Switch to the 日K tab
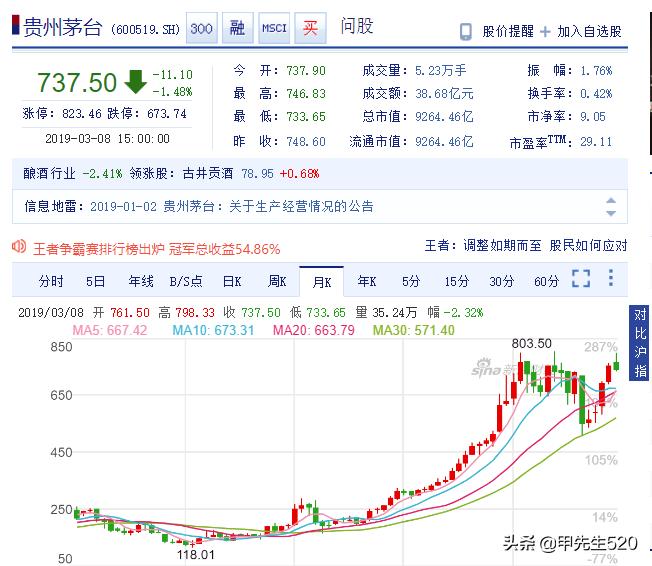This screenshot has height=566, width=652. pos(232,282)
